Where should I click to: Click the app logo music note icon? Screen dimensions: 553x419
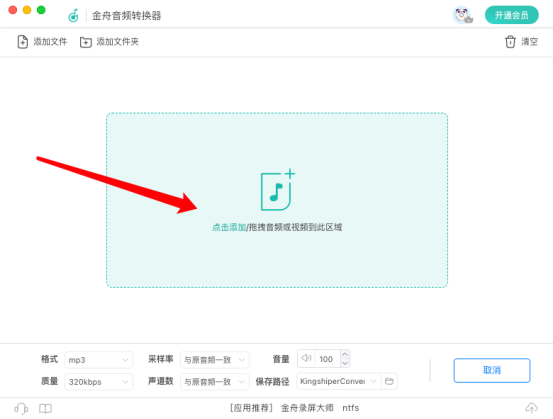tap(73, 16)
